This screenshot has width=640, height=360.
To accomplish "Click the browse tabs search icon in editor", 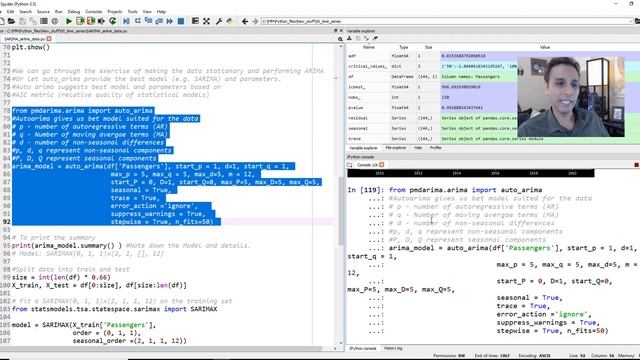I will (x=340, y=39).
